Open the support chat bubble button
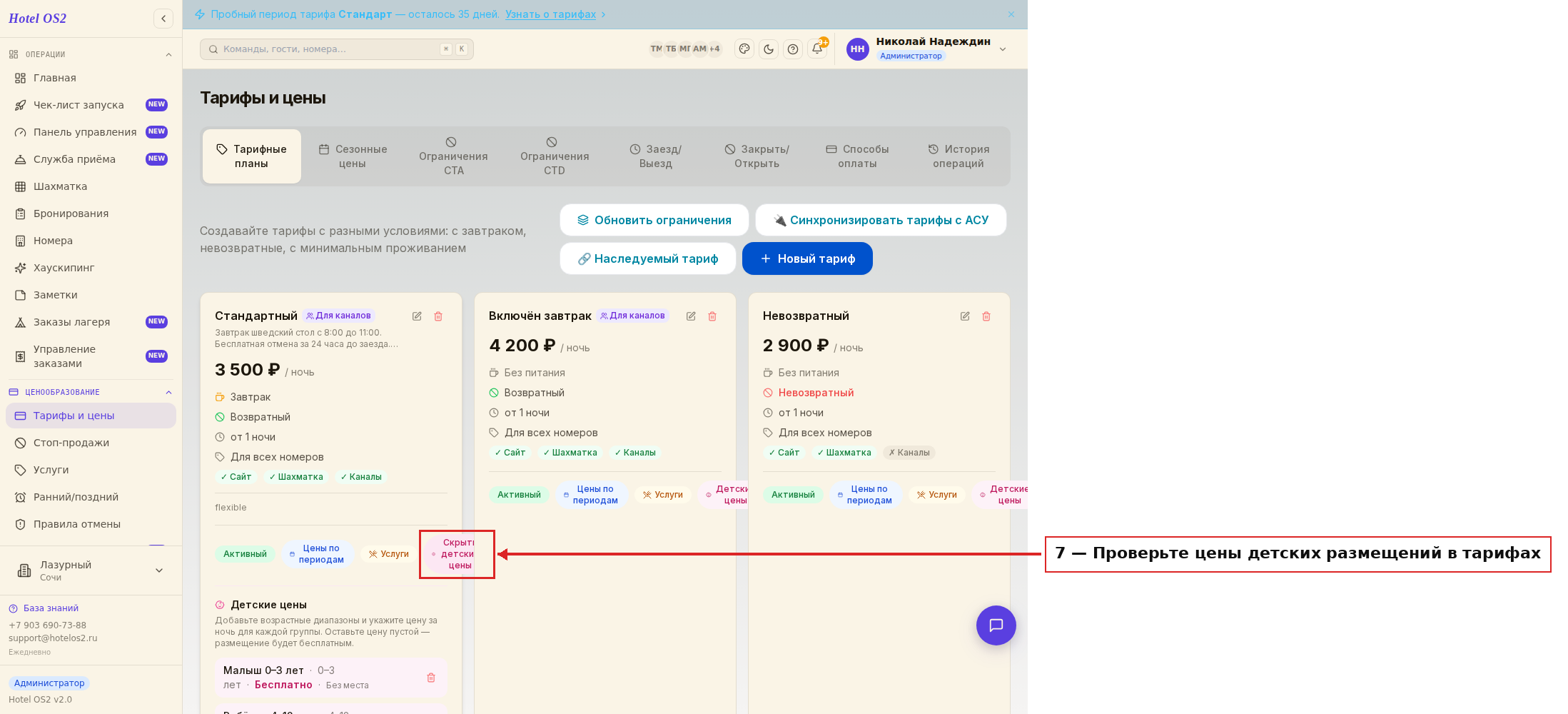1568x714 pixels. click(996, 625)
